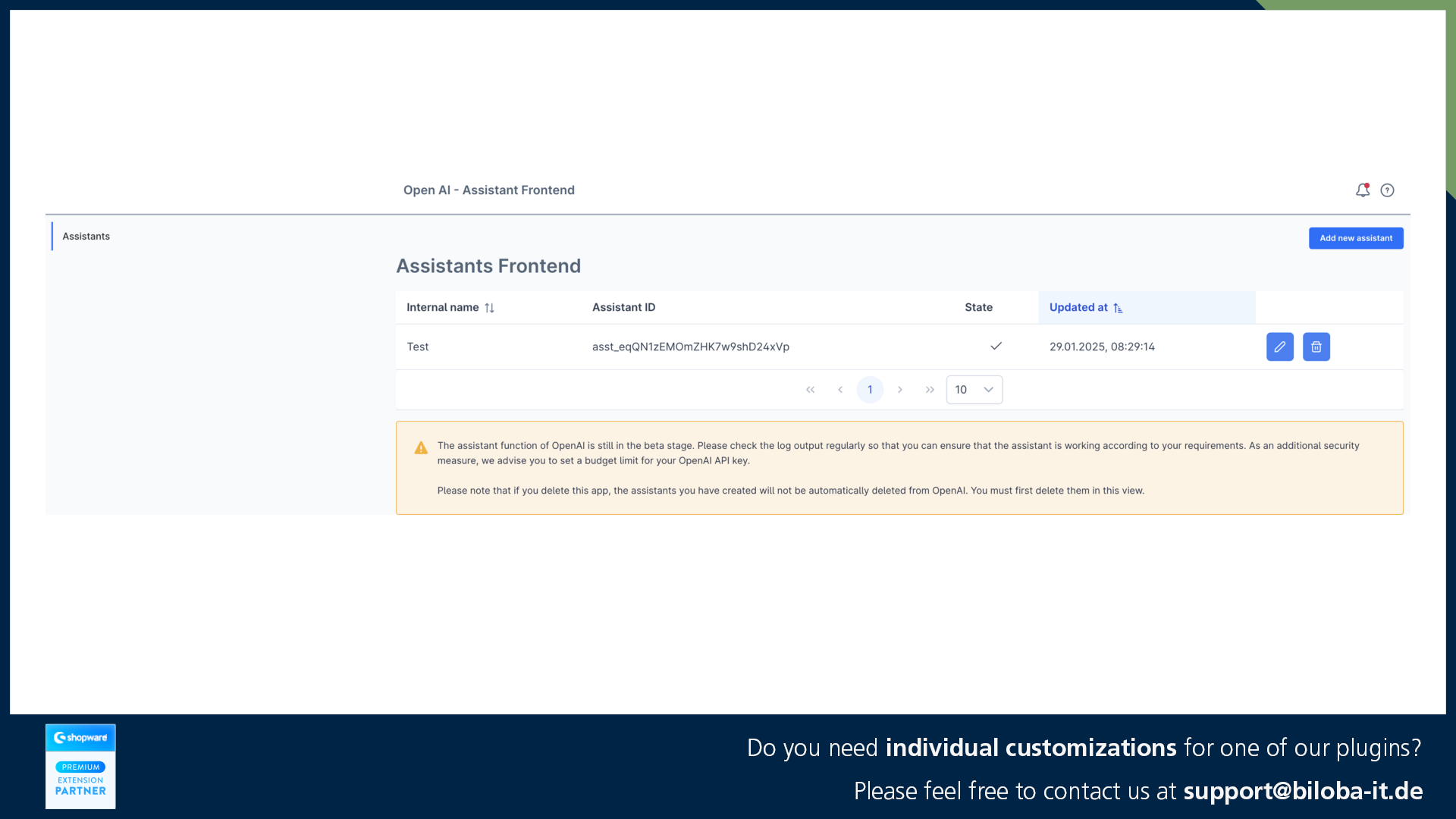Edit the Test assistant with pencil icon

point(1280,347)
